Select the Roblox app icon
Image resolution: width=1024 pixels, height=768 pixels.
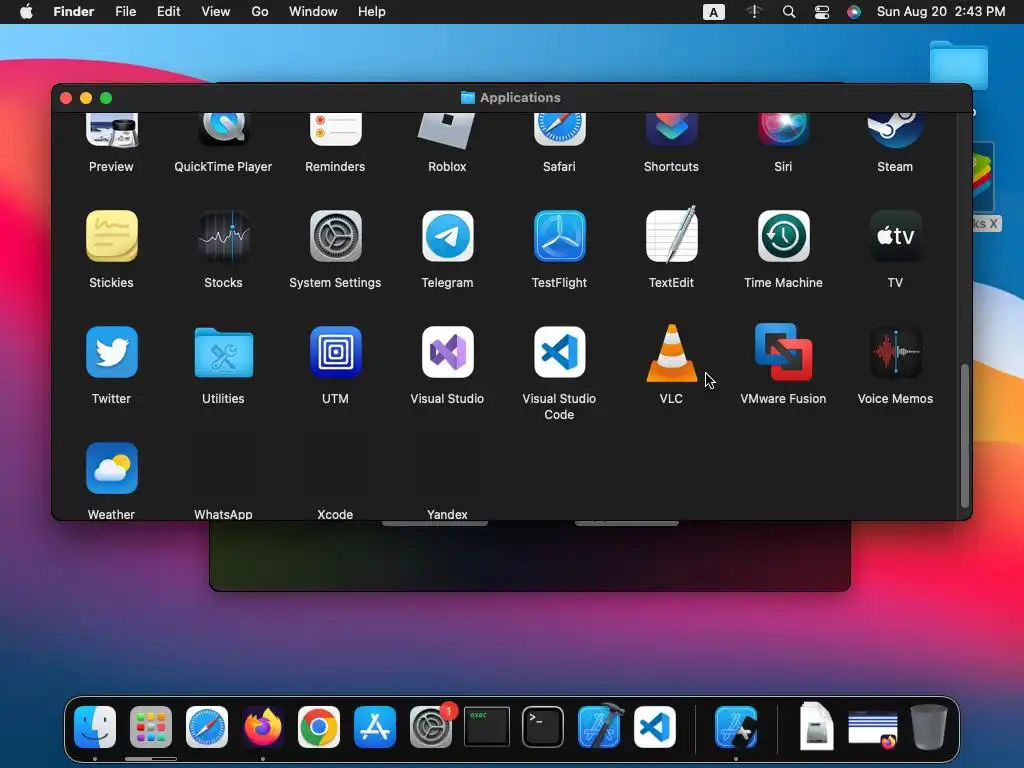coord(447,131)
